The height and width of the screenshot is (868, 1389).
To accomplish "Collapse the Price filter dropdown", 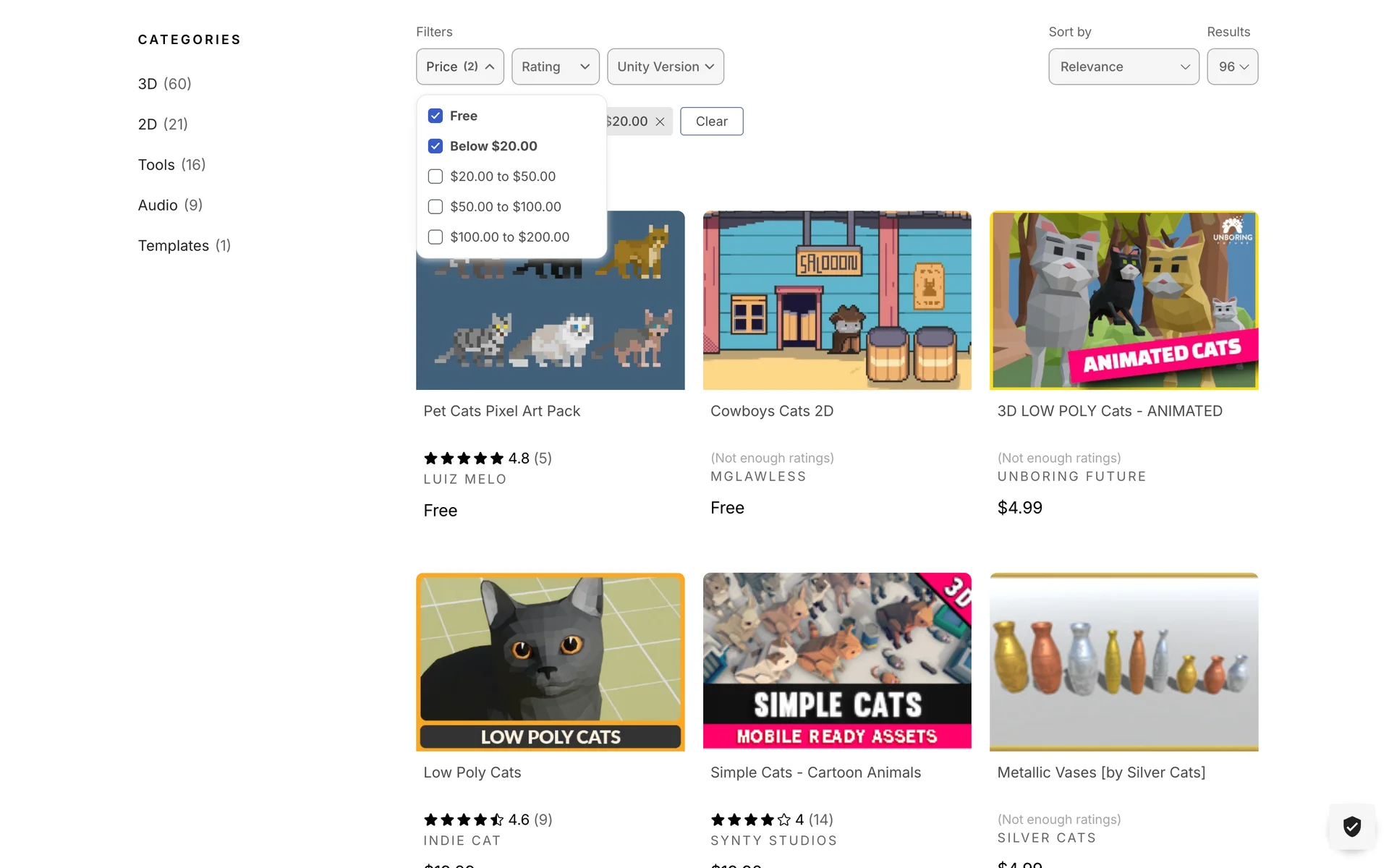I will (x=460, y=67).
